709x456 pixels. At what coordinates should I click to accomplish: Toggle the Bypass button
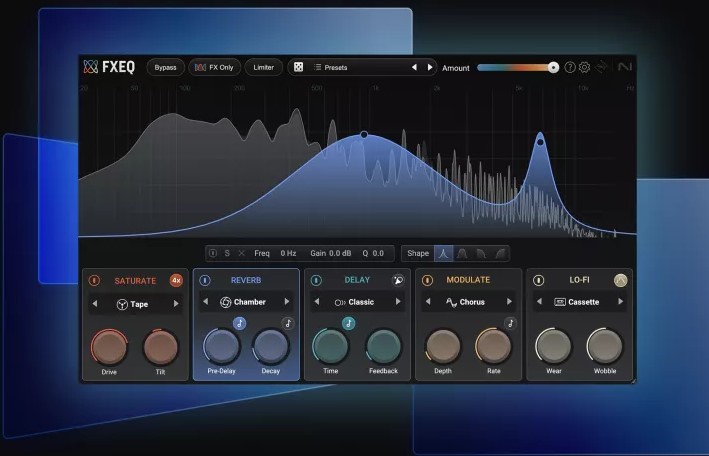point(165,67)
